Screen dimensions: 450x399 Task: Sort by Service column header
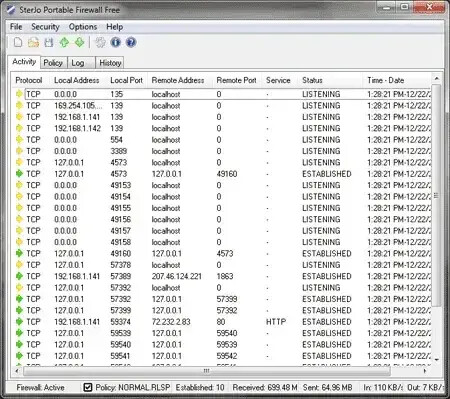pos(278,80)
